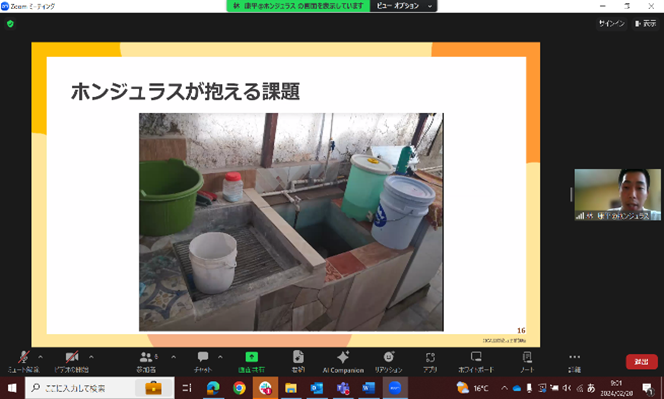Open AI Companion

pyautogui.click(x=343, y=362)
